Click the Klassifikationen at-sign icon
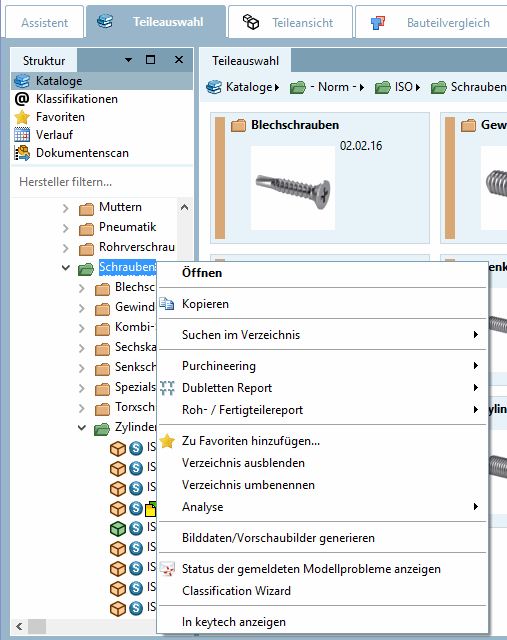Screen dimensions: 507x640 coord(22,99)
